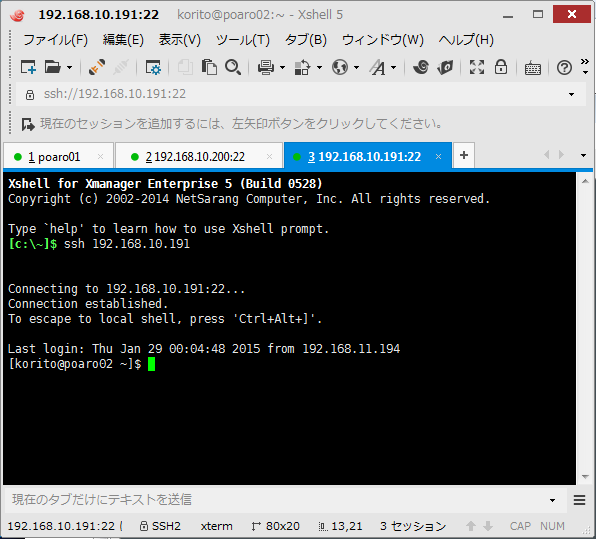Click the plus new tab button
Image resolution: width=596 pixels, height=539 pixels.
point(464,155)
